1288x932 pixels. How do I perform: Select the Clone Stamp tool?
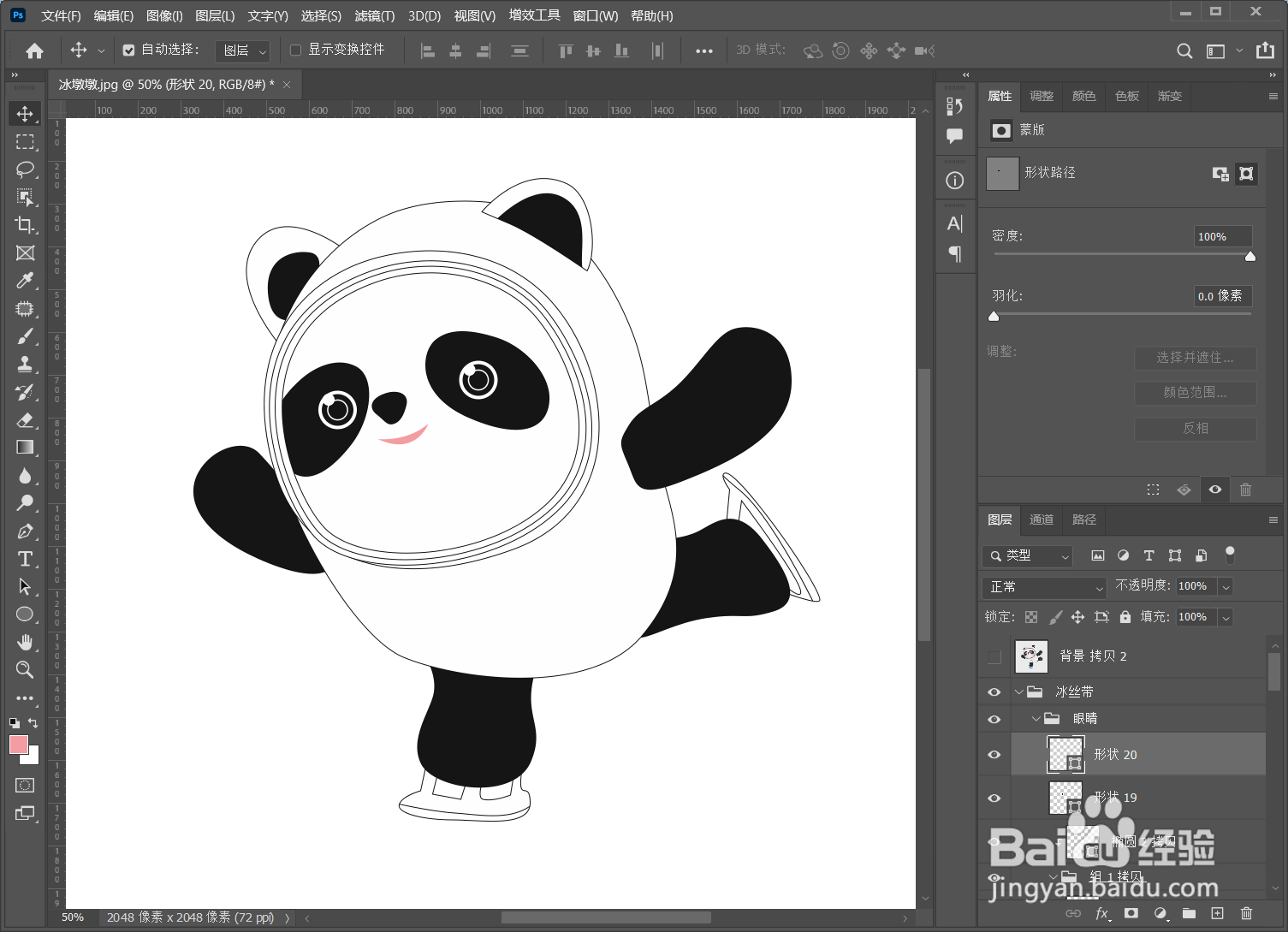25,364
